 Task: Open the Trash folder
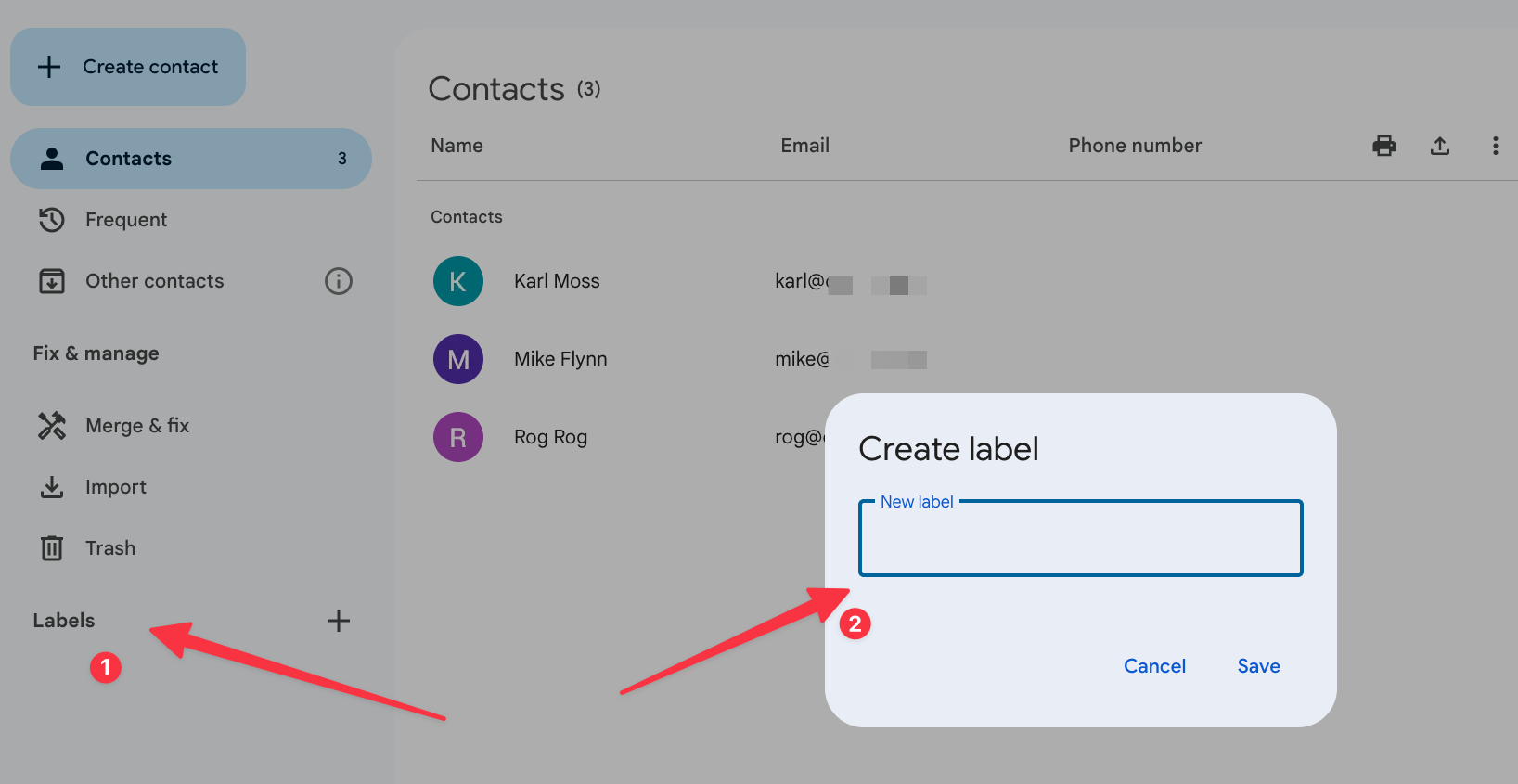[109, 548]
